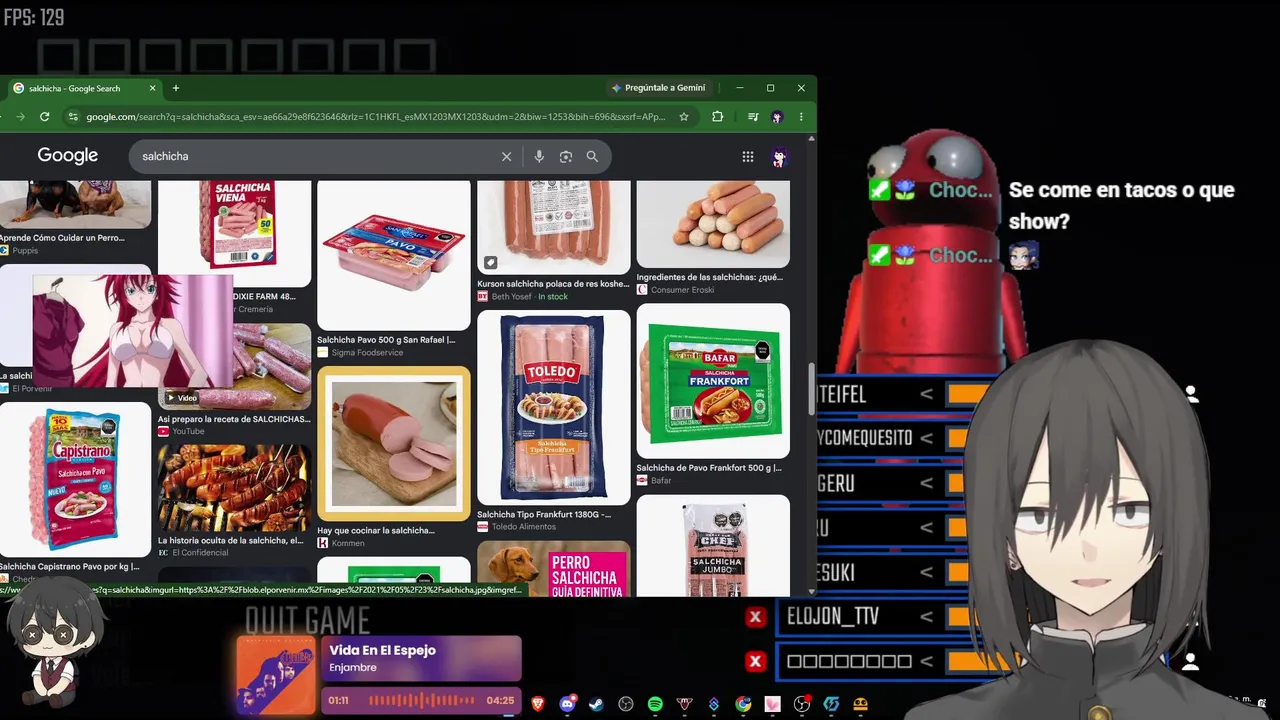This screenshot has width=1280, height=720.
Task: Open Kurson salchicha polaca result link
Action: pyautogui.click(x=553, y=284)
